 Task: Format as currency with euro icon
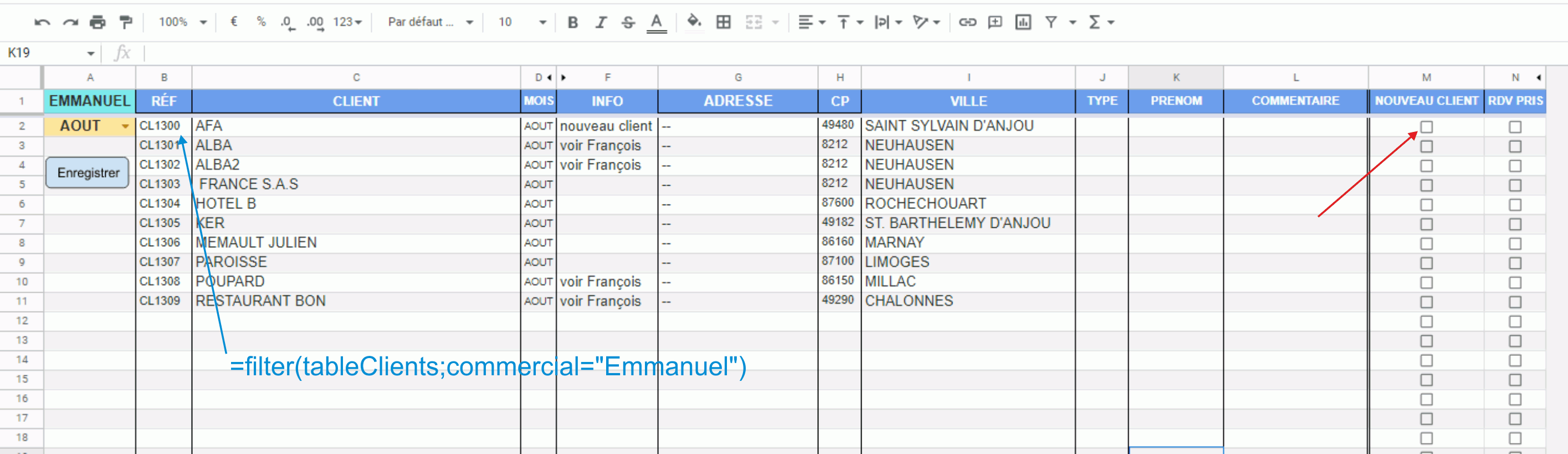(x=234, y=22)
